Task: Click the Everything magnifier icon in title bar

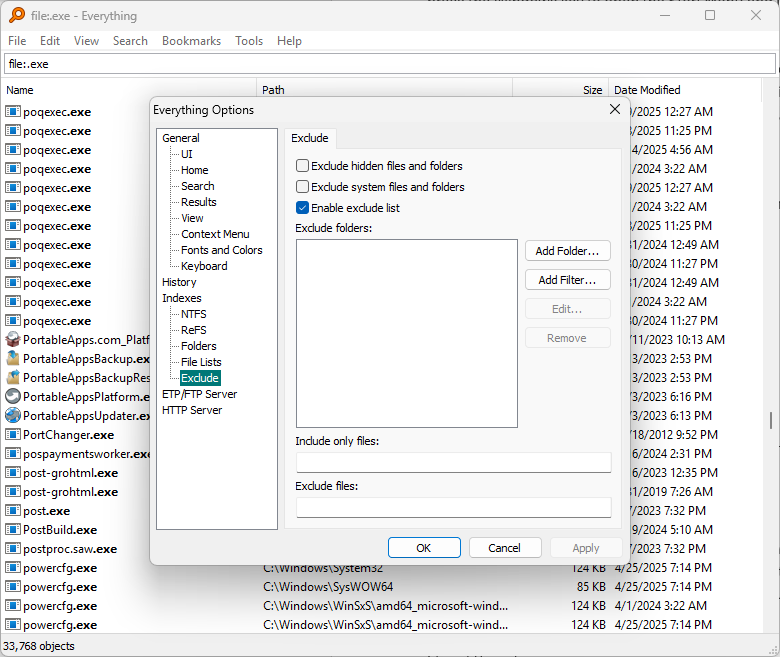Action: [16, 15]
